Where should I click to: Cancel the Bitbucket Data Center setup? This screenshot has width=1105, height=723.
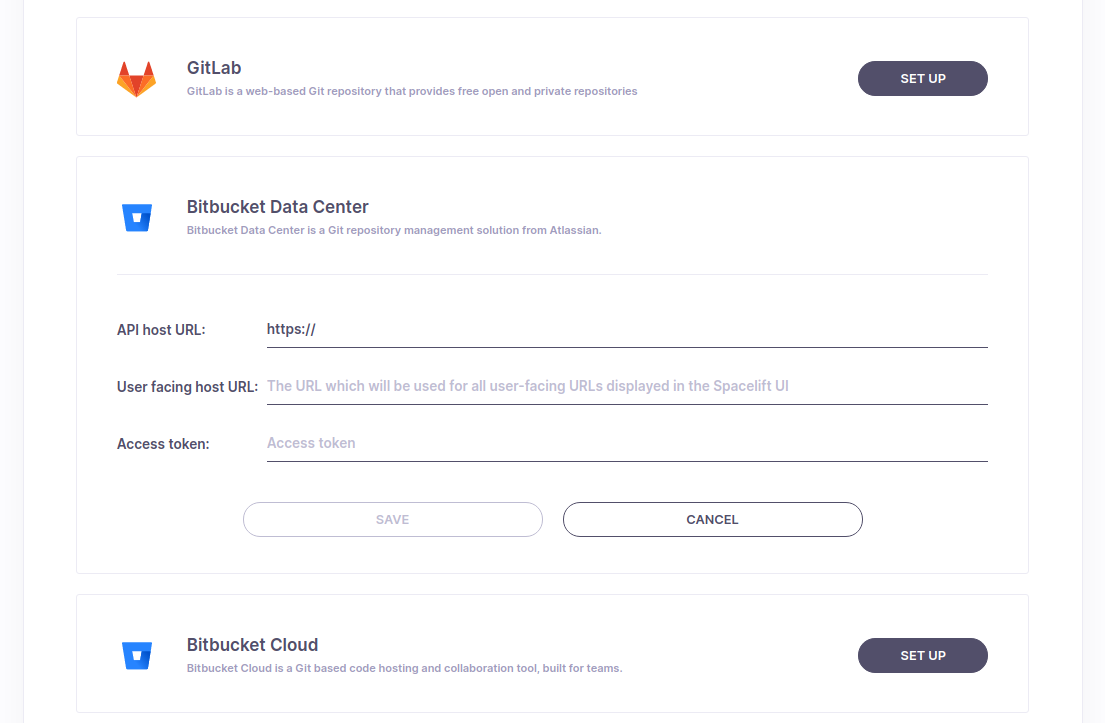[712, 519]
